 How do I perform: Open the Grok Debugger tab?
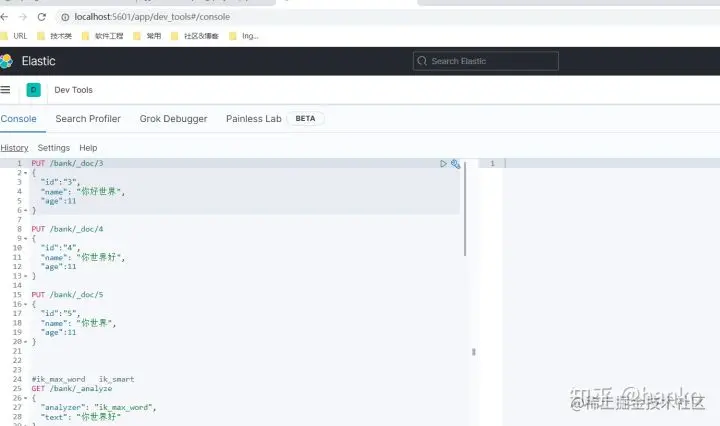[173, 119]
